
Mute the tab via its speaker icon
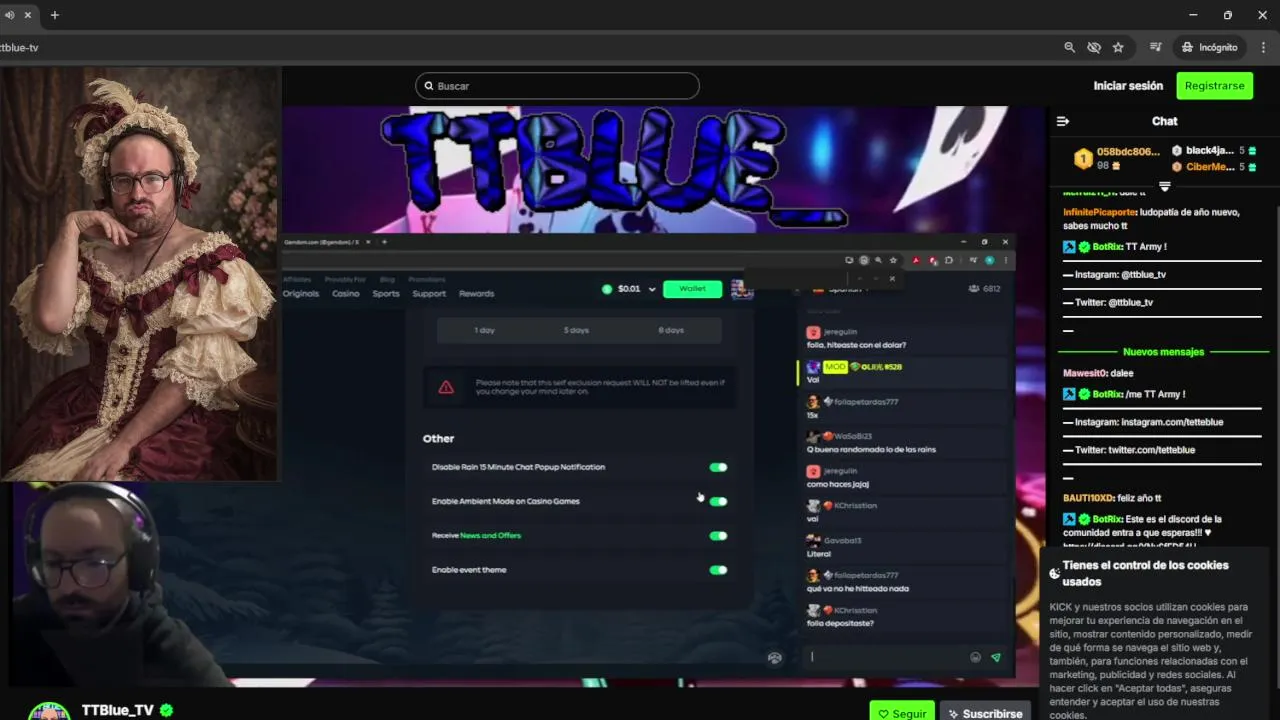[x=9, y=15]
